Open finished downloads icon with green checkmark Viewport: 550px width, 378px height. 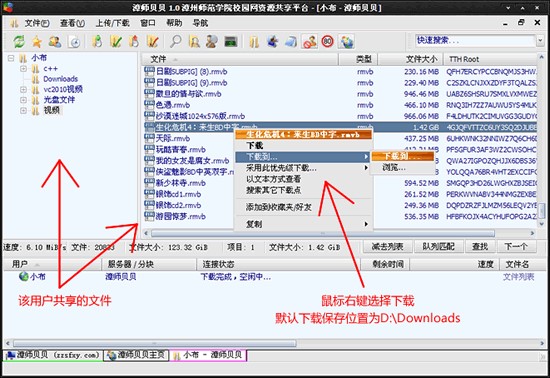pos(116,41)
